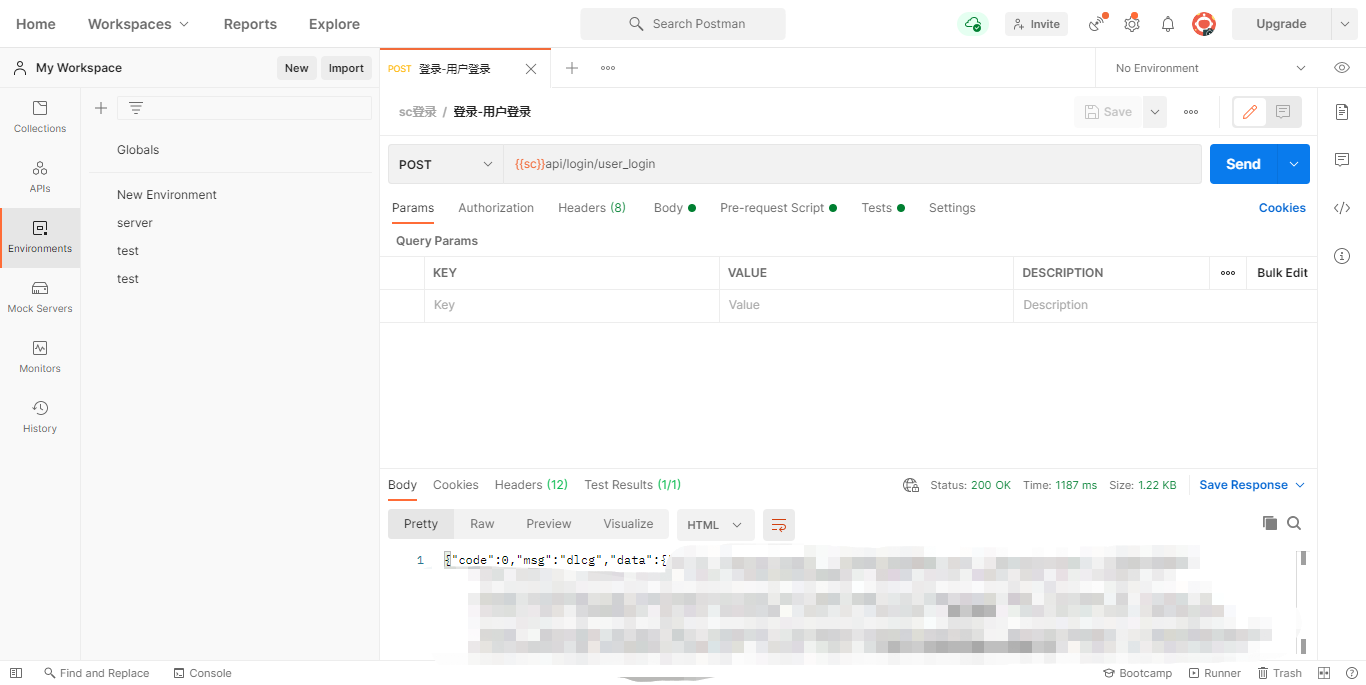Open the Upgrade dropdown arrow
This screenshot has height=685, width=1366.
tap(1344, 24)
